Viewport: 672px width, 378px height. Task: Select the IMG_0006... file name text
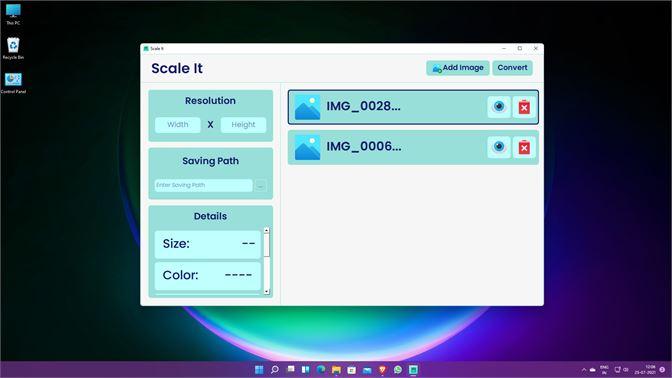(364, 147)
